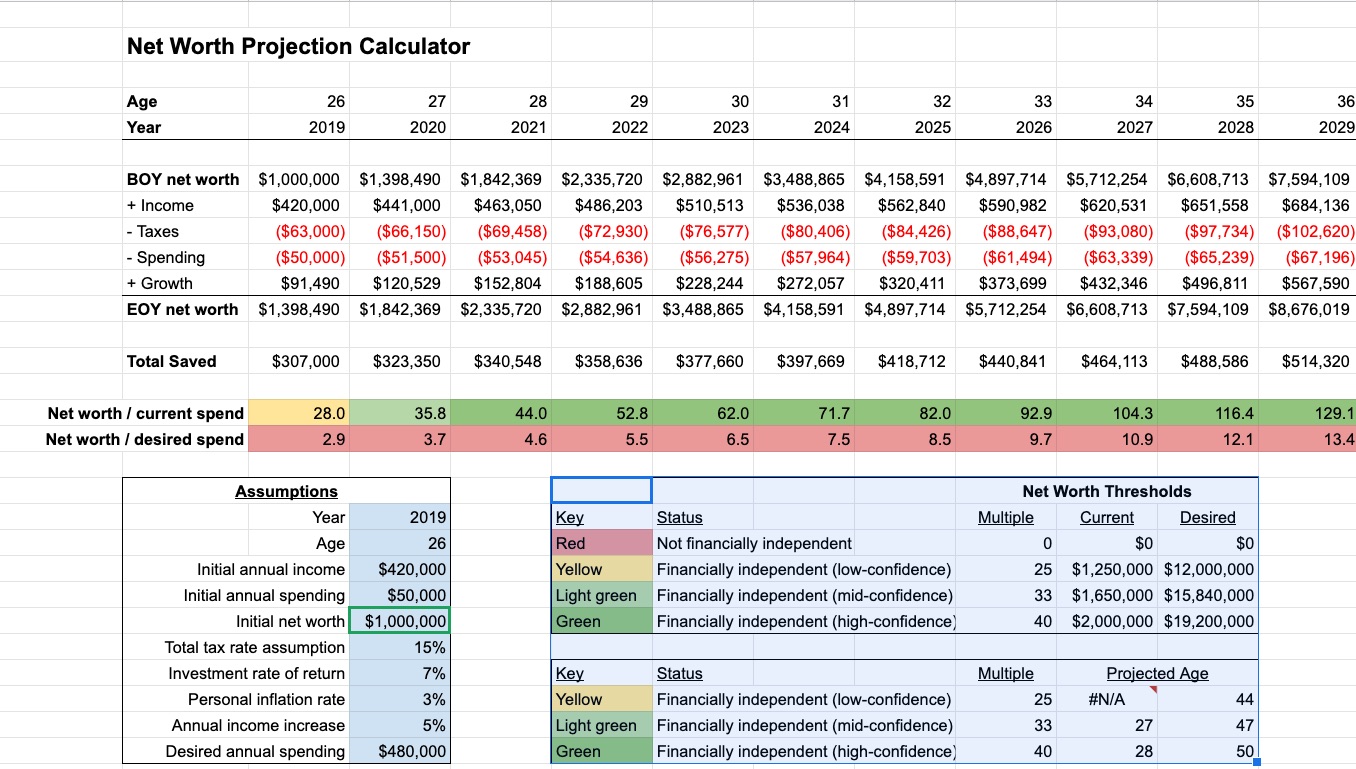Click the Red key color cell

click(600, 543)
